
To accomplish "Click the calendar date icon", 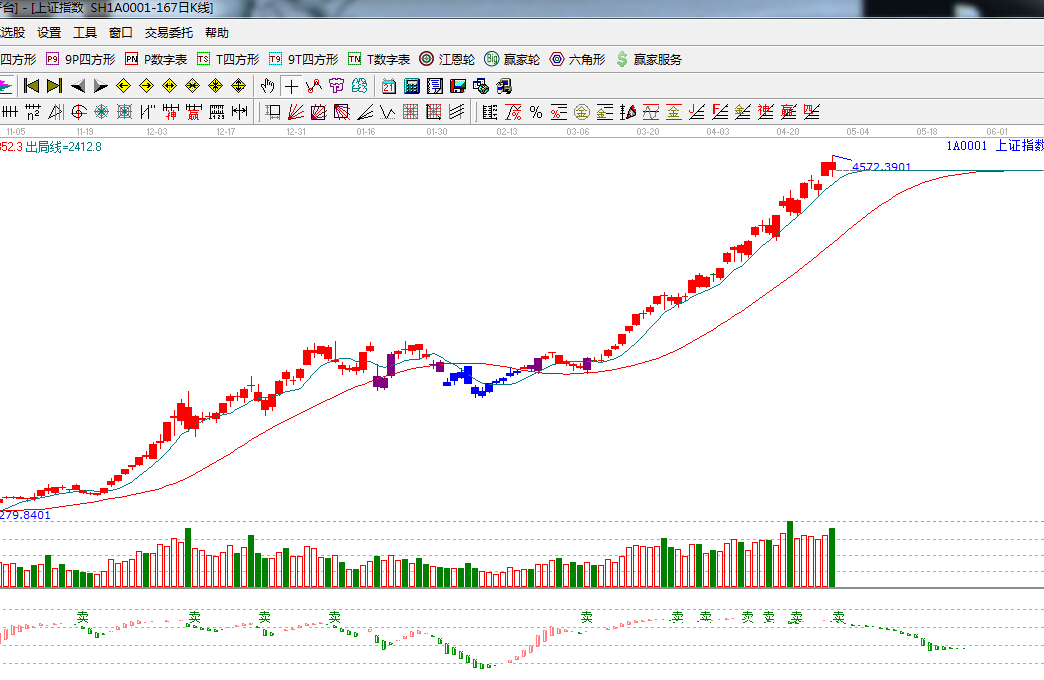I will click(x=388, y=85).
